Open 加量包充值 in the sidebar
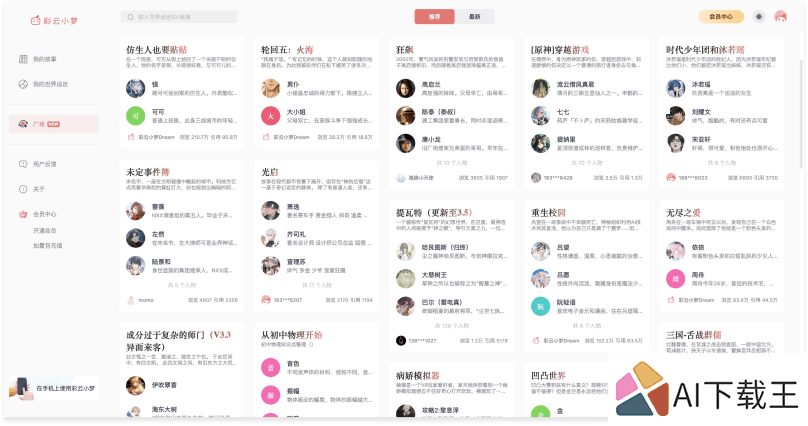808x426 pixels. pos(47,246)
